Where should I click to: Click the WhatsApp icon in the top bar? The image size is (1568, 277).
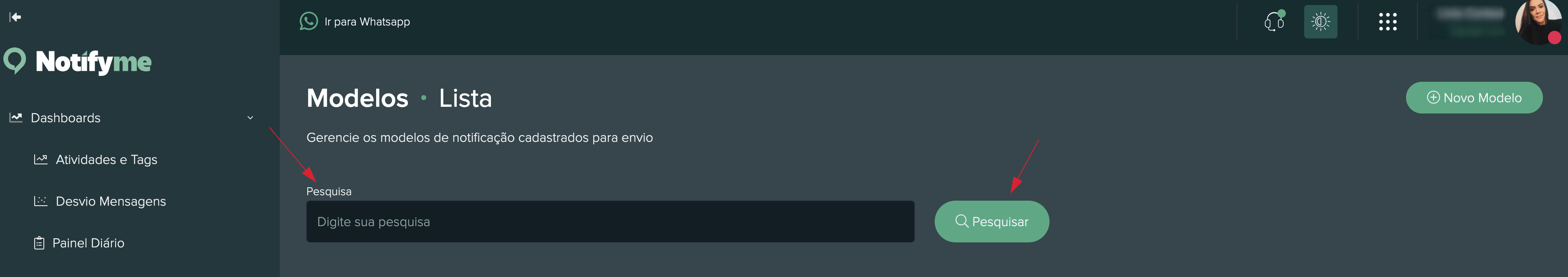click(309, 21)
